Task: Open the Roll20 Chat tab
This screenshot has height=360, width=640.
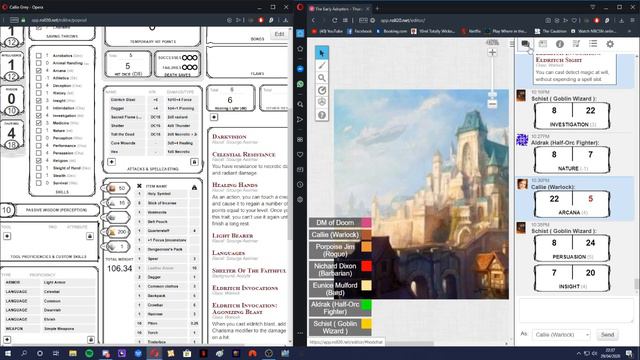Action: [x=526, y=44]
